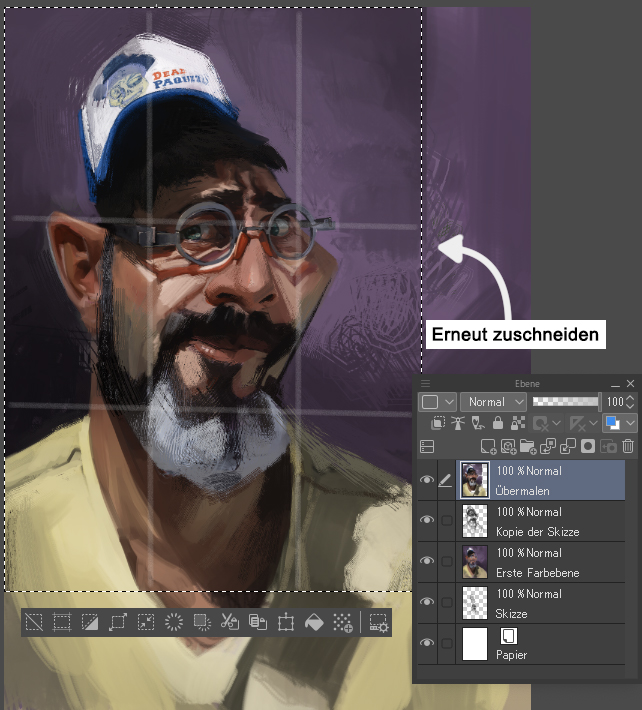Click Lock layer padlock icon
642x710 pixels.
tap(498, 424)
